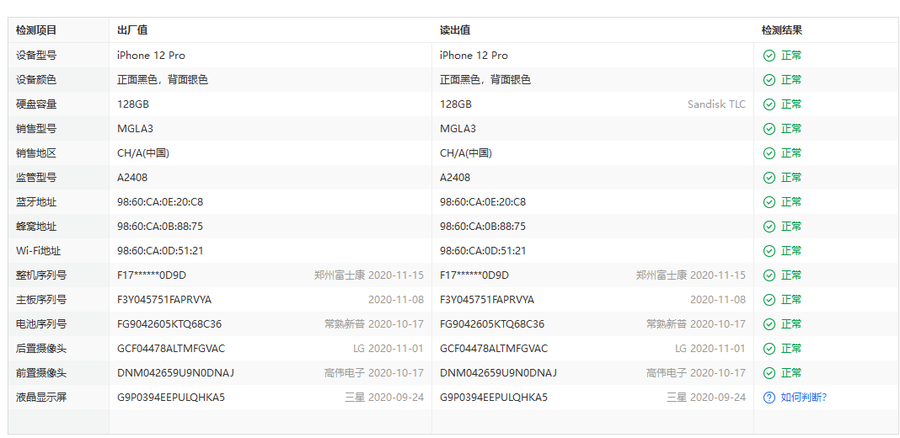Click read value F3Y045751FAPRVYA
This screenshot has width=900, height=438.
487,300
